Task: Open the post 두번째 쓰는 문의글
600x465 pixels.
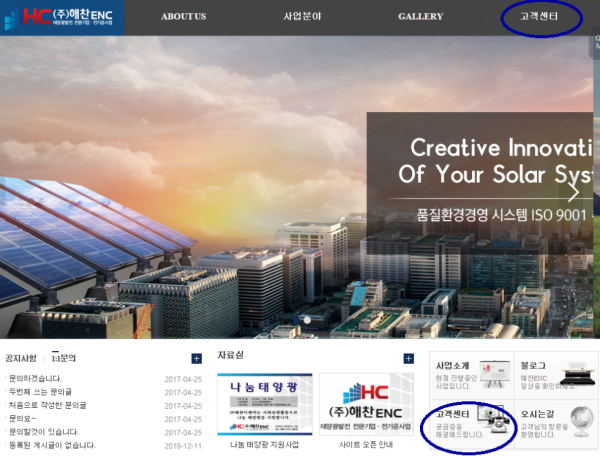Action: (x=41, y=392)
